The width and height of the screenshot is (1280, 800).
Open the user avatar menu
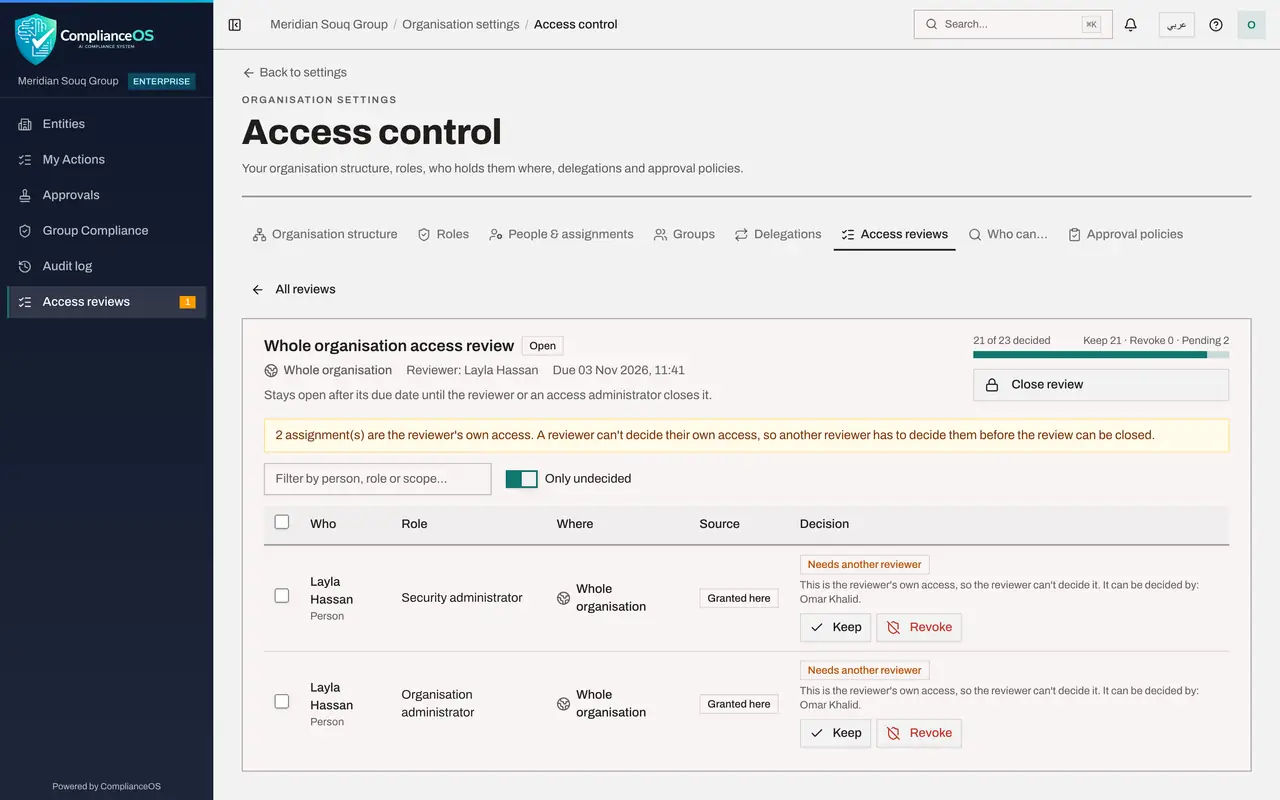pos(1251,24)
